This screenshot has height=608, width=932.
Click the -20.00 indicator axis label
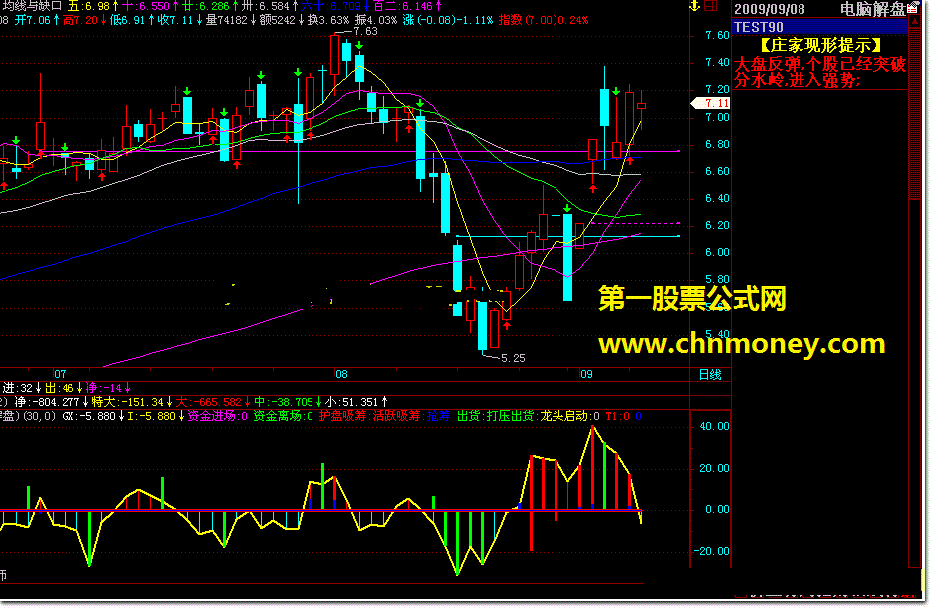point(711,551)
